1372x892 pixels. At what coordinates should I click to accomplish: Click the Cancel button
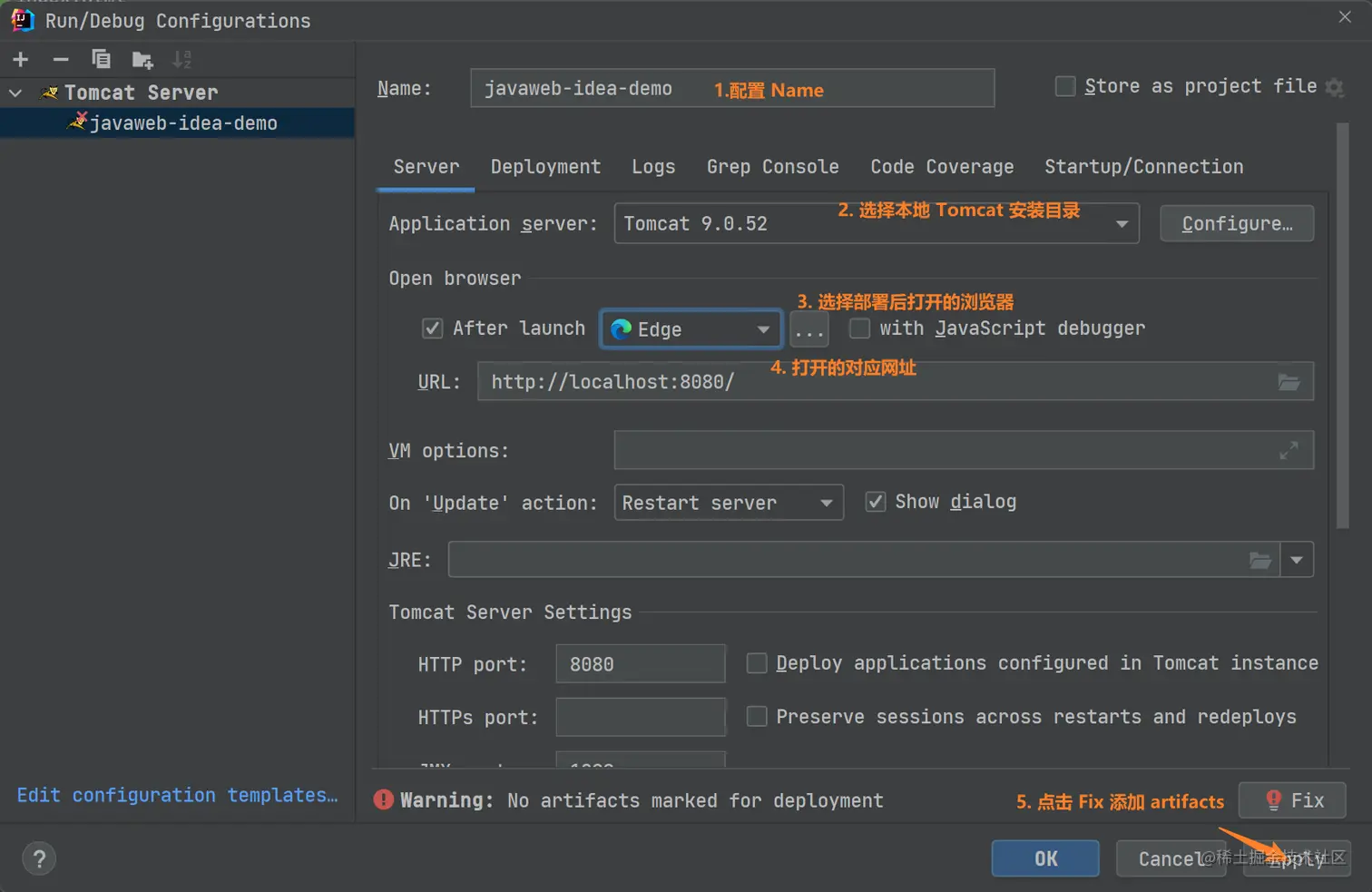pyautogui.click(x=1171, y=858)
